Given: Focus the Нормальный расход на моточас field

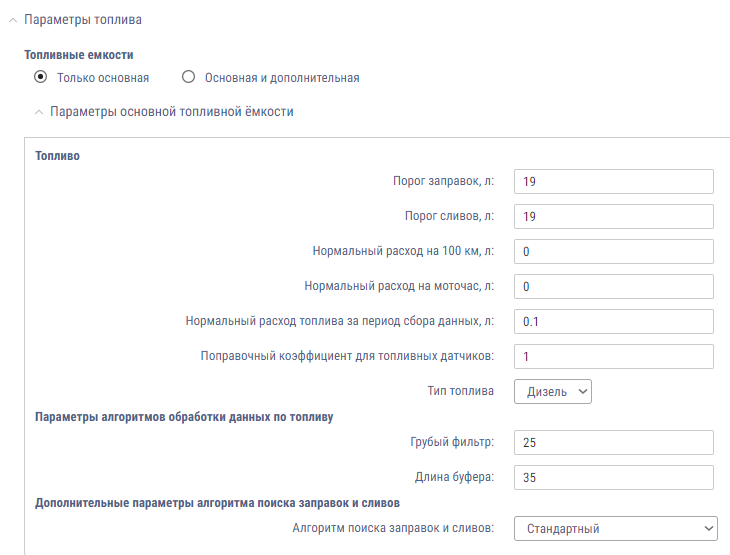Looking at the screenshot, I should click(x=613, y=286).
